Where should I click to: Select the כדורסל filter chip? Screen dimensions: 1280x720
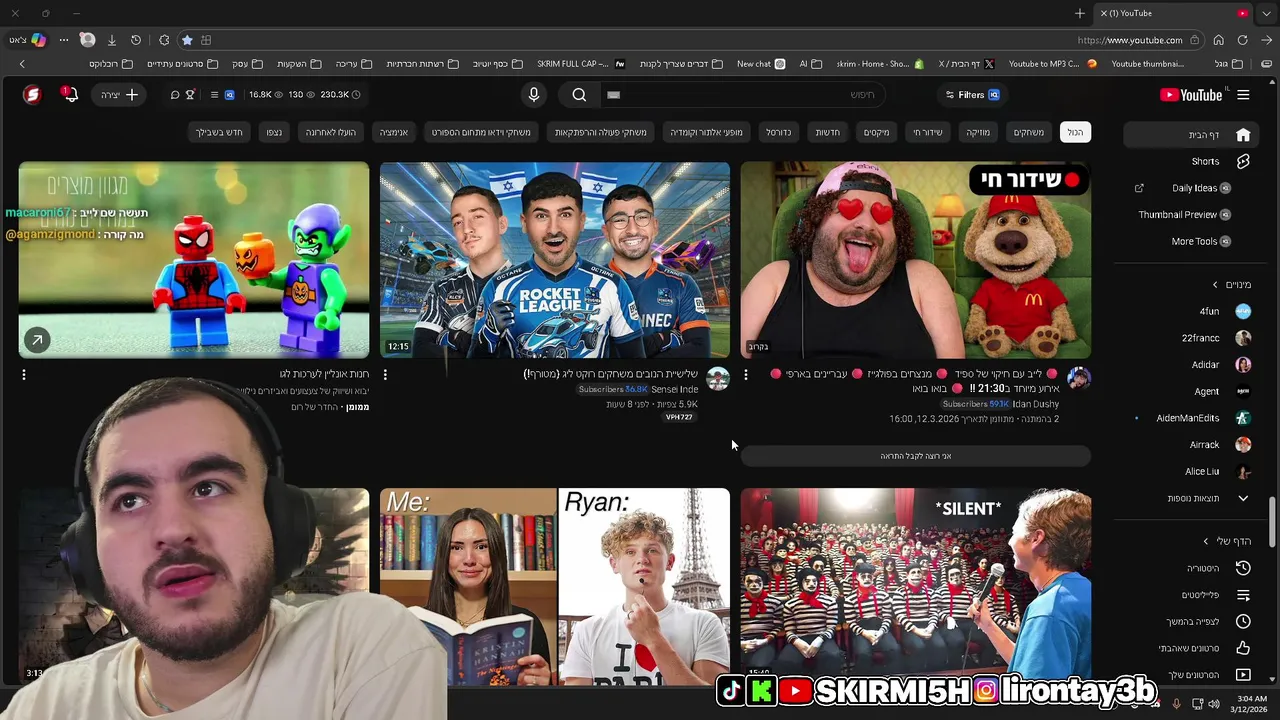tap(779, 132)
